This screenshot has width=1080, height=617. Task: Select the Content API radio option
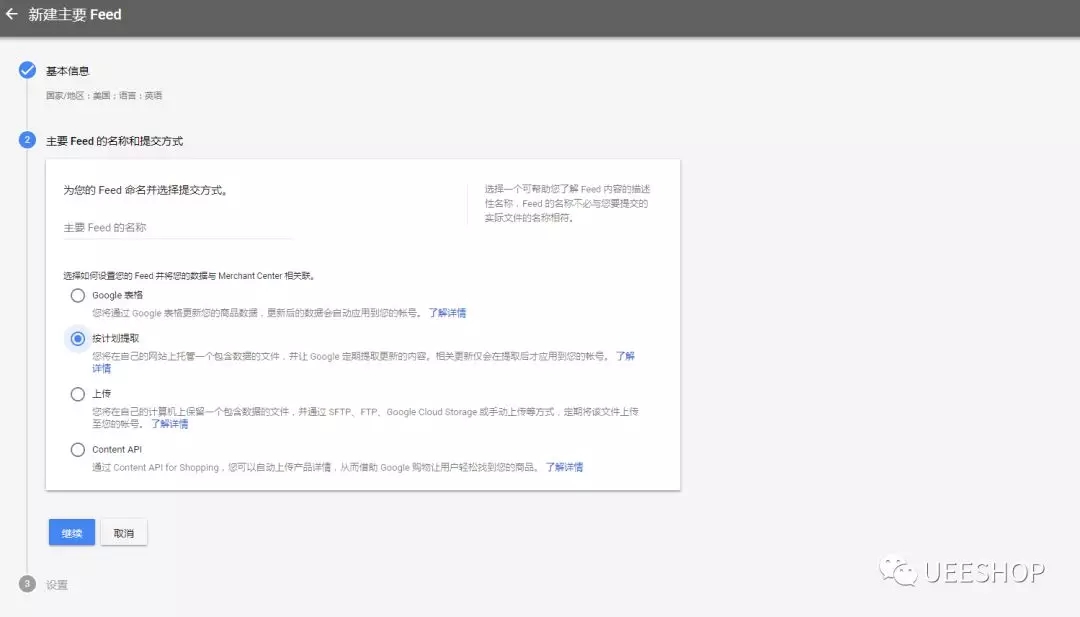pos(78,450)
